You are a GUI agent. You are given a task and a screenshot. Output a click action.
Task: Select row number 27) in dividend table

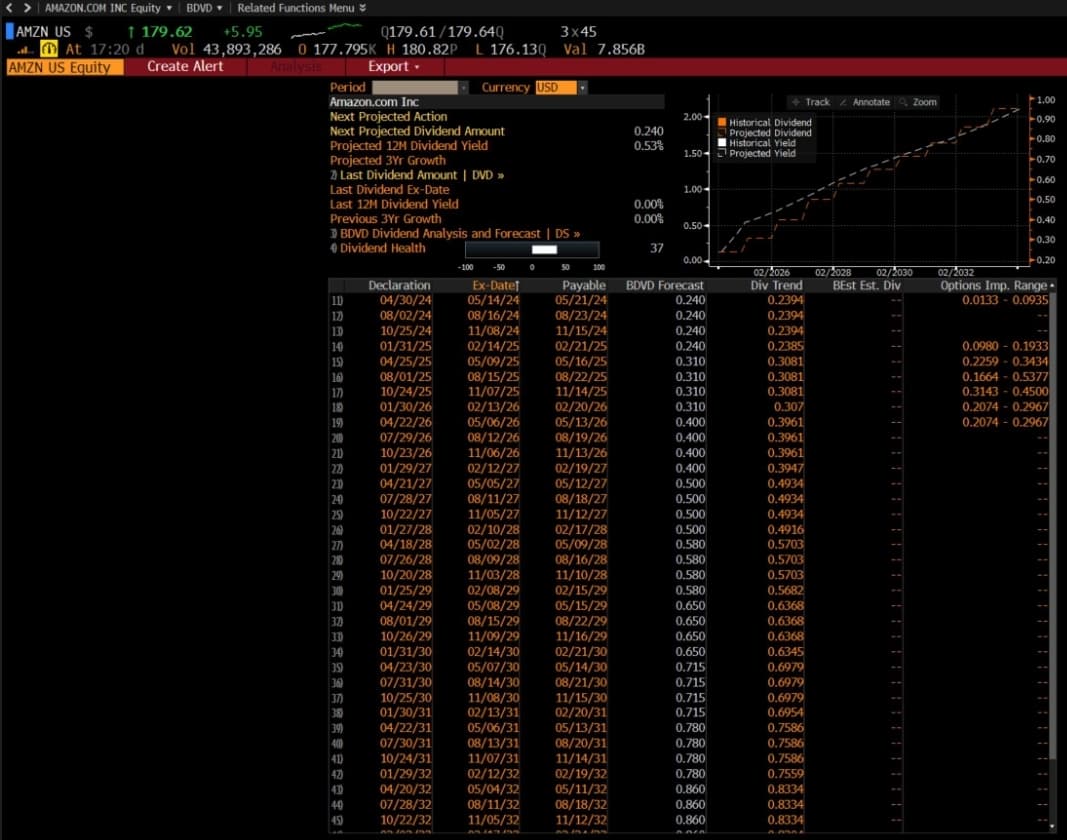pyautogui.click(x=337, y=545)
